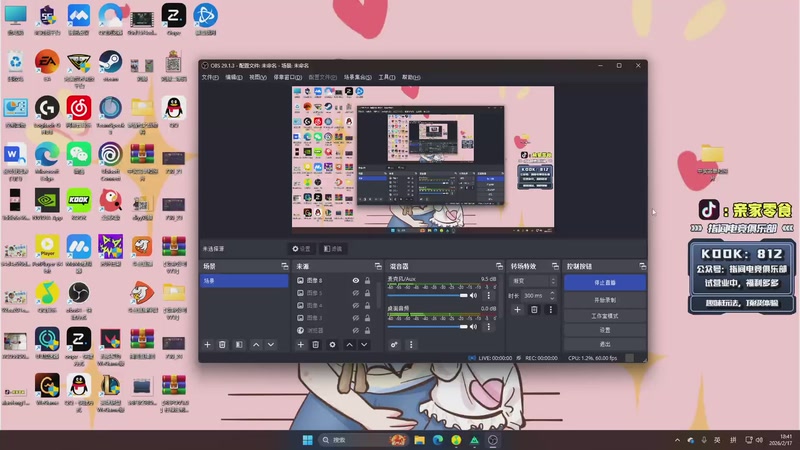Open the transition three-dot properties menu
The image size is (800, 450).
tap(551, 310)
